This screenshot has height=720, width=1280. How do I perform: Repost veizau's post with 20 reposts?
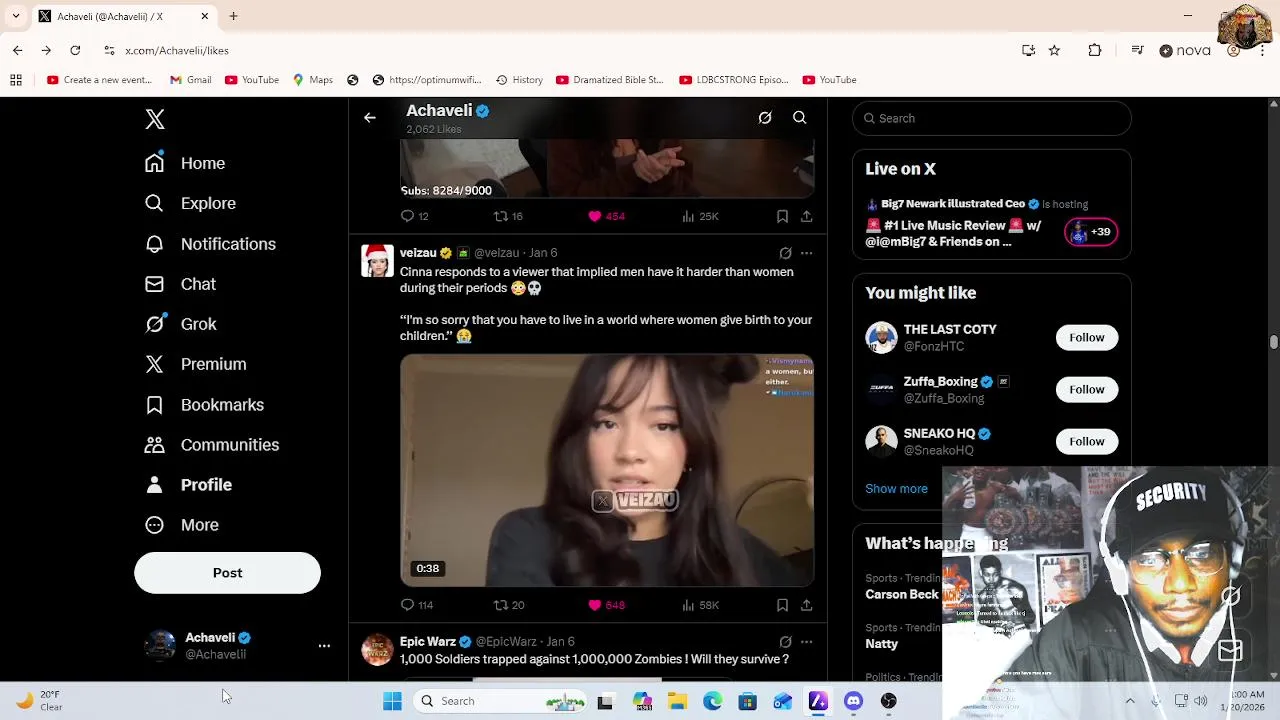pyautogui.click(x=509, y=605)
